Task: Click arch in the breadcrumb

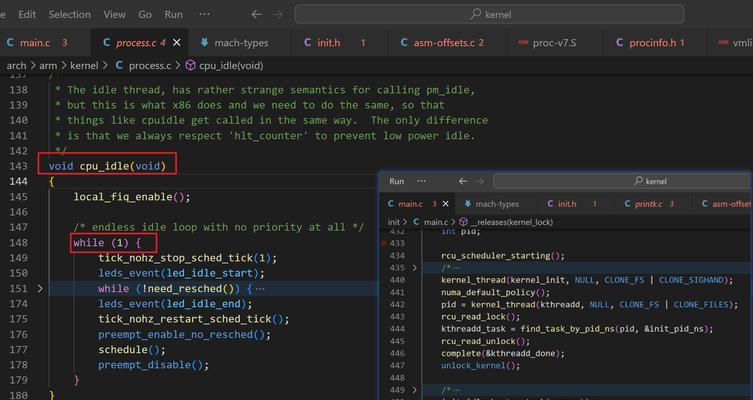Action: pos(16,65)
